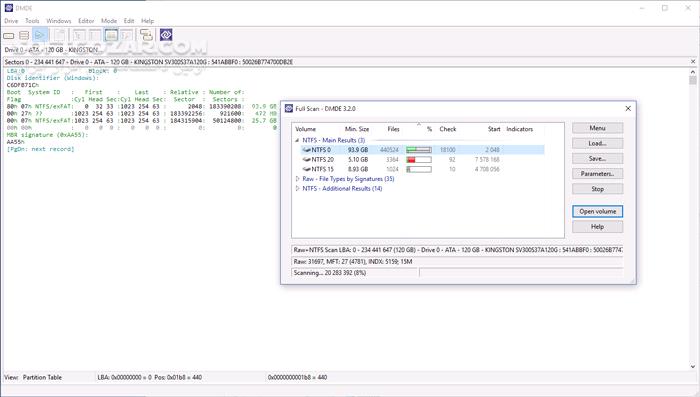Click the drive icon next to NTFS 15

pyautogui.click(x=306, y=169)
